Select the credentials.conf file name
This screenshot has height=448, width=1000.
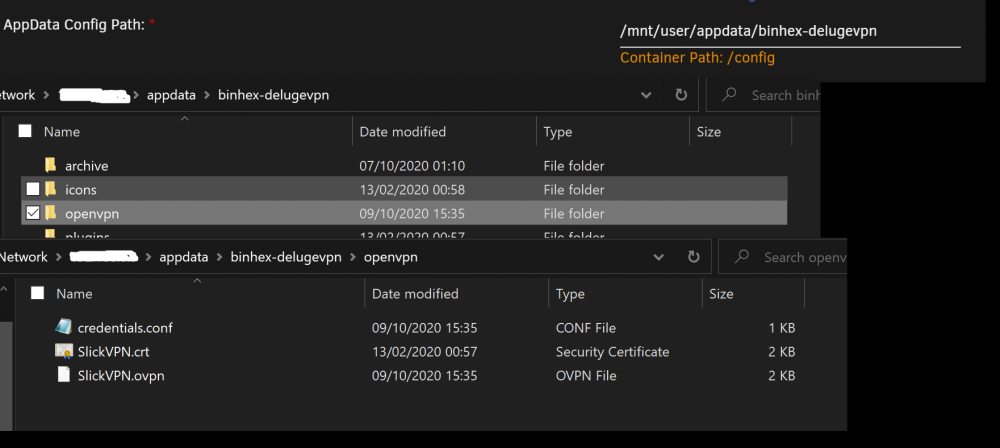click(125, 328)
